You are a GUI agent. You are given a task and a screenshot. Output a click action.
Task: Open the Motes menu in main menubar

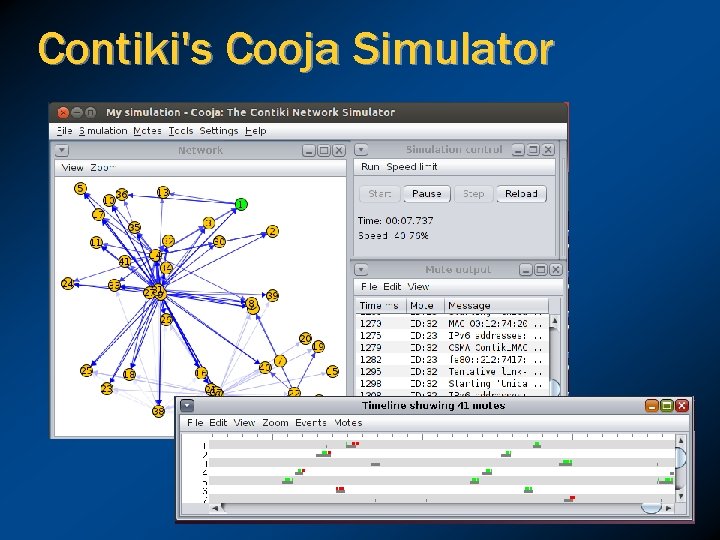pyautogui.click(x=147, y=131)
